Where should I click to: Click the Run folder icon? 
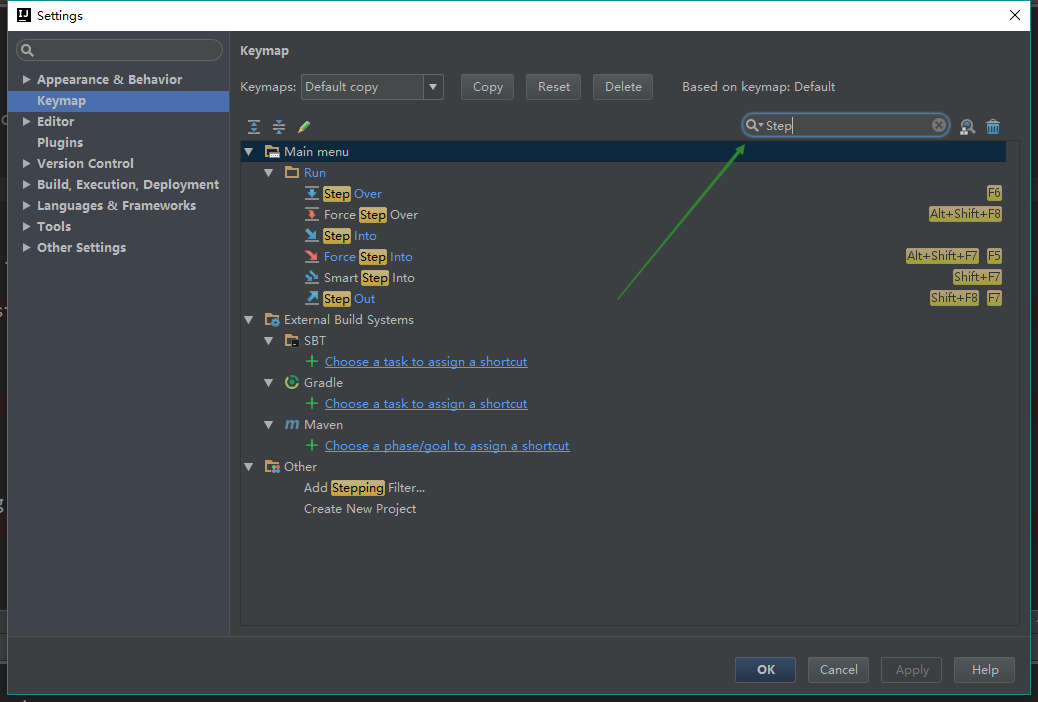(x=292, y=172)
